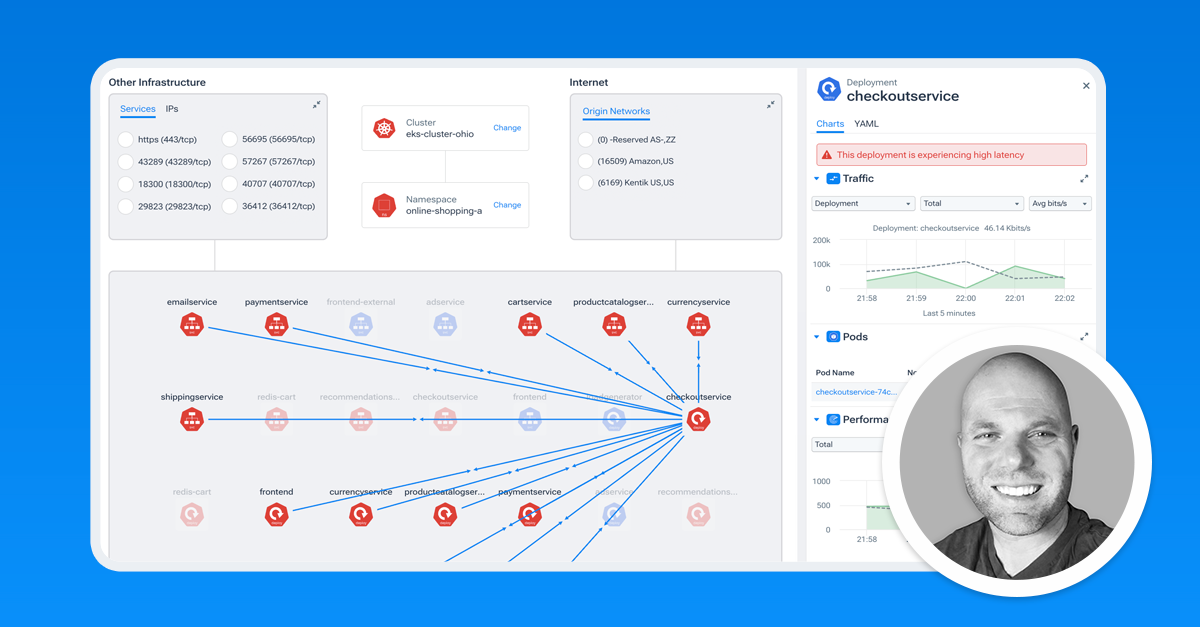Click the emailservice node icon
The height and width of the screenshot is (627, 1200).
(191, 324)
